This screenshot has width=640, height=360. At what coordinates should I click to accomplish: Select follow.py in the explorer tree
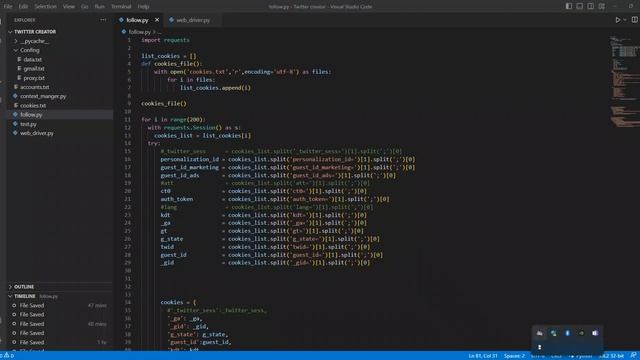[31, 115]
